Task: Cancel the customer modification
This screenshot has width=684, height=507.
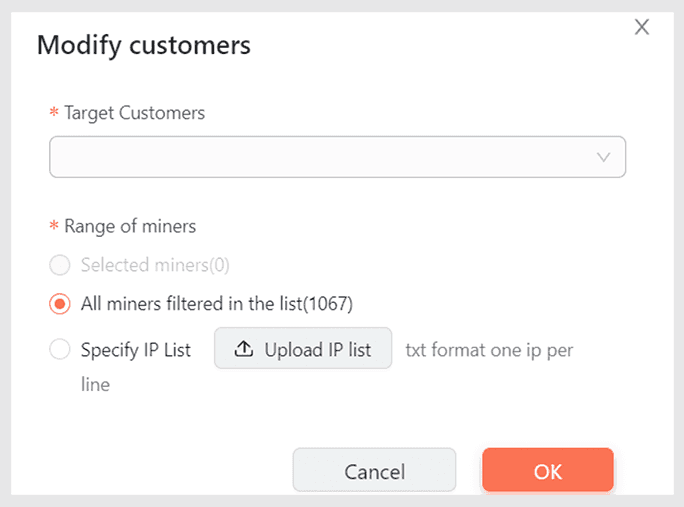Action: coord(374,471)
